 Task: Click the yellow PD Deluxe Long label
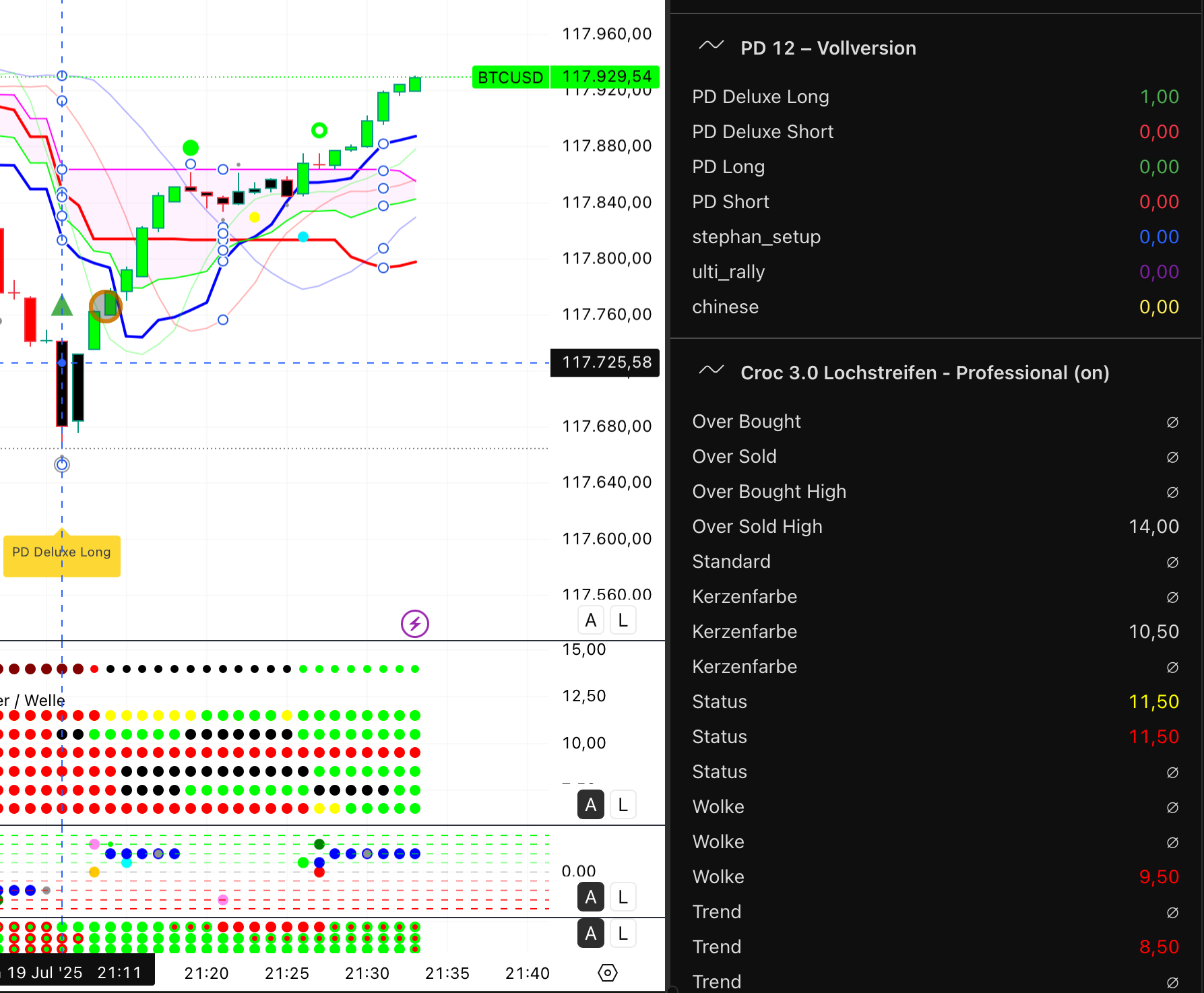(x=62, y=554)
